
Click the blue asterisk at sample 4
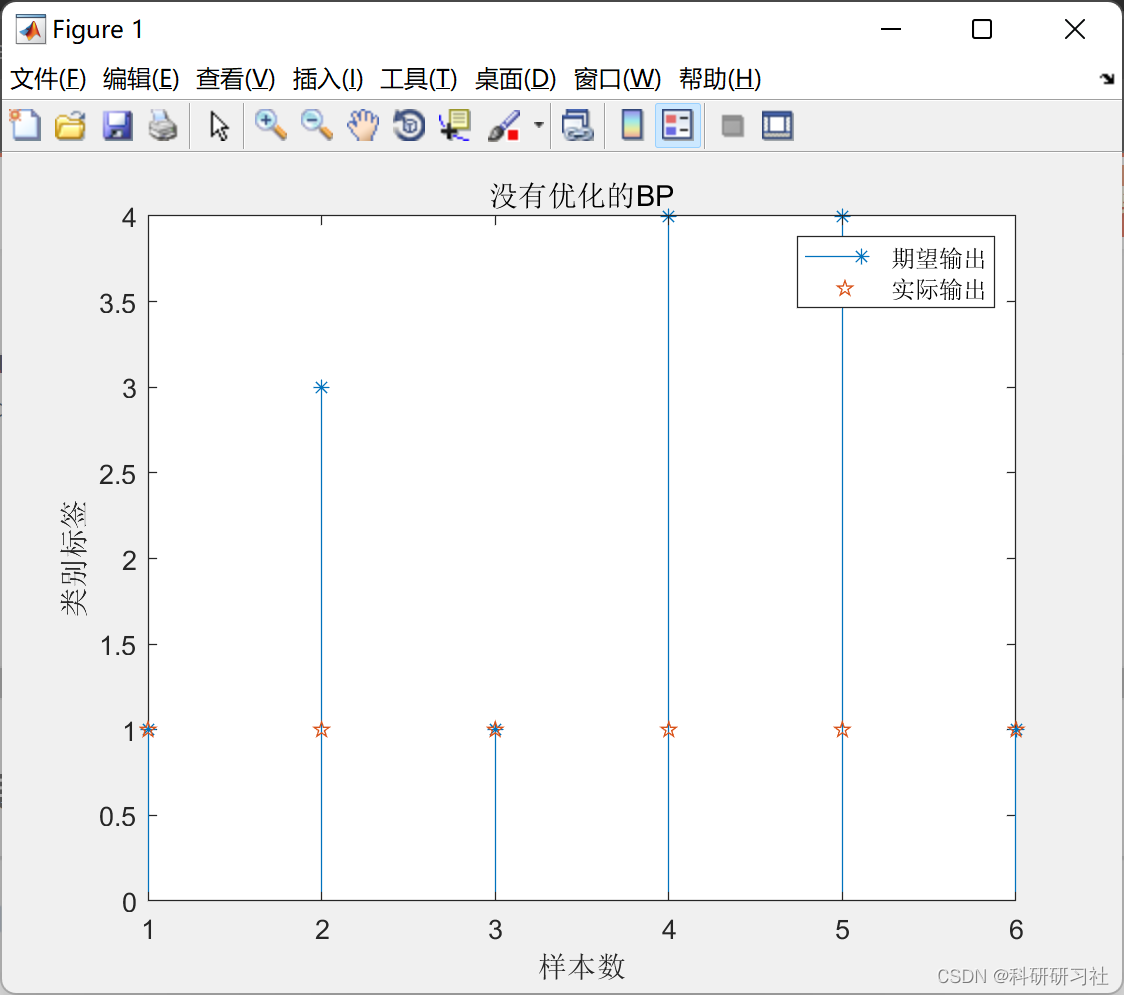(668, 216)
